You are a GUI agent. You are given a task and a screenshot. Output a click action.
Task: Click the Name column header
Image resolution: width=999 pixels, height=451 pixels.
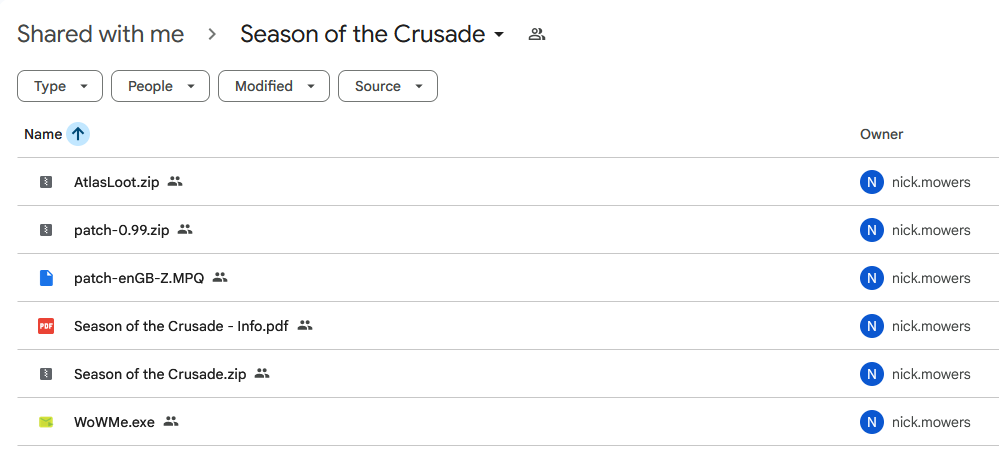[x=43, y=134]
